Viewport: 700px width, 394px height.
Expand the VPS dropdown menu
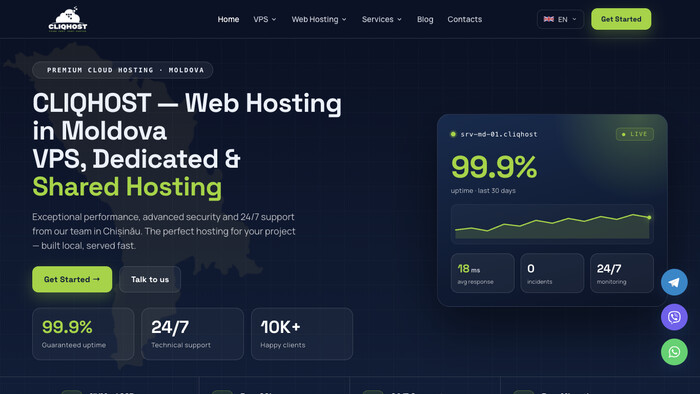[265, 19]
